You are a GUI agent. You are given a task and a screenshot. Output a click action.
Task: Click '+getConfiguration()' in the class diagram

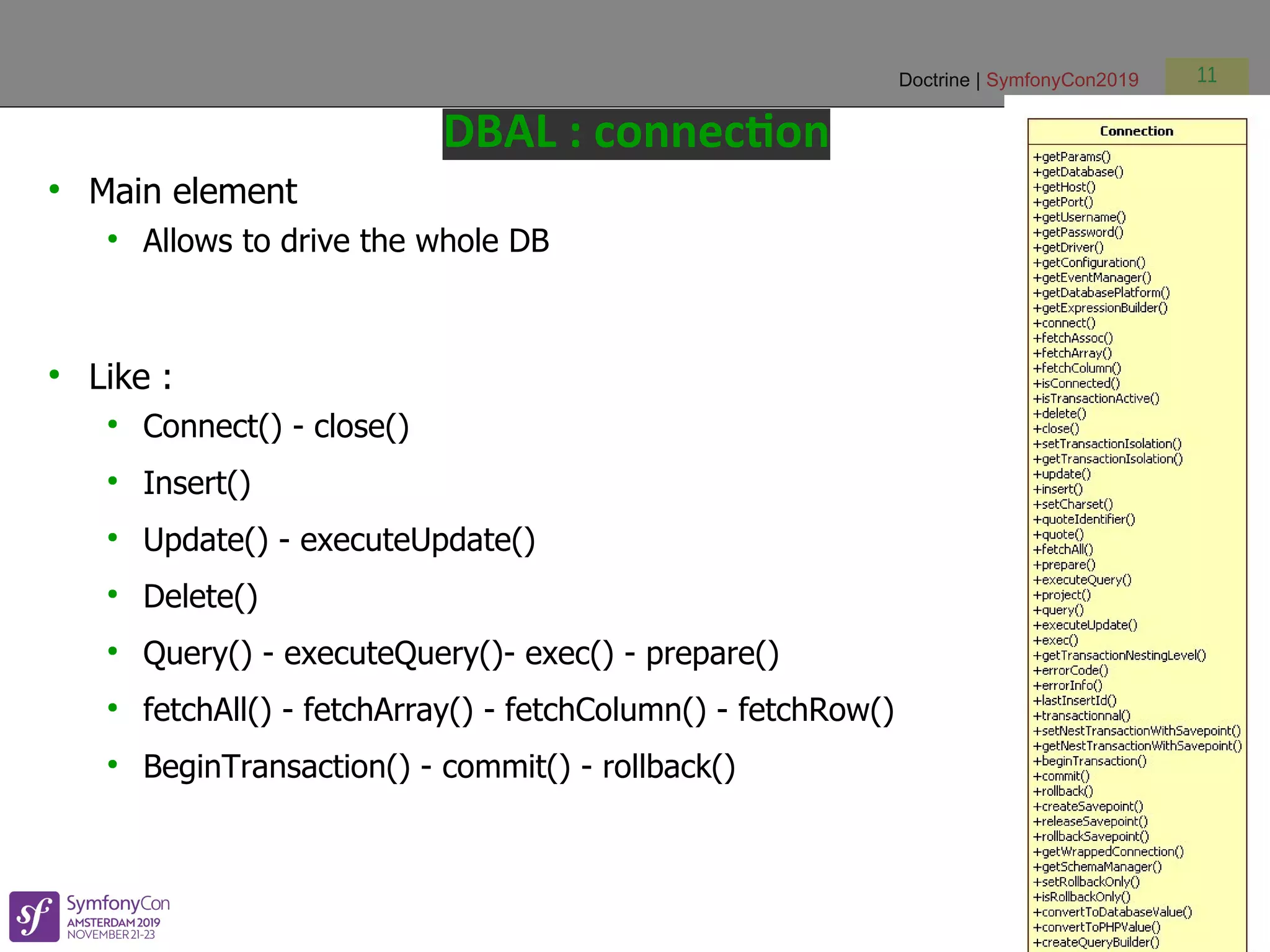(x=1090, y=262)
